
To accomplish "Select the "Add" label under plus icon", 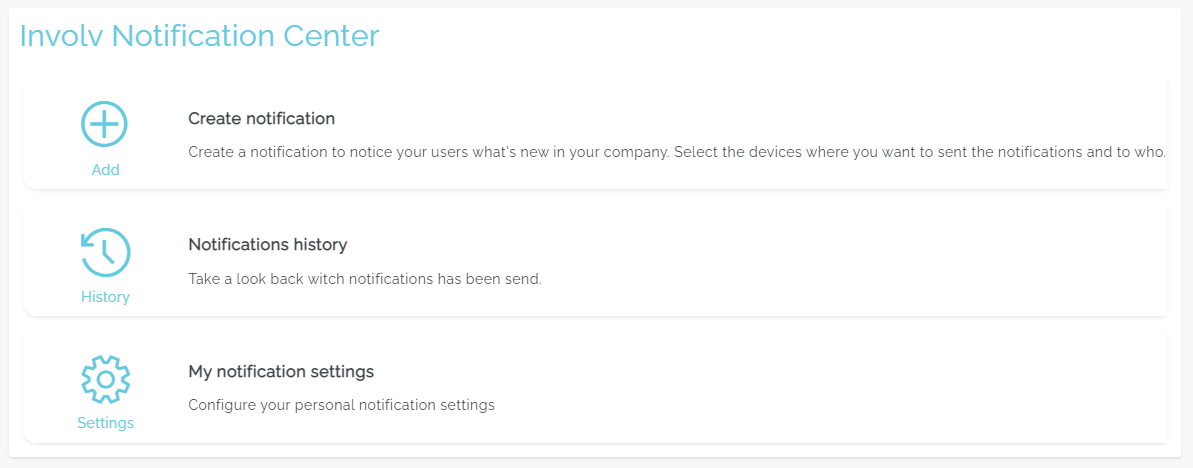I will click(105, 170).
